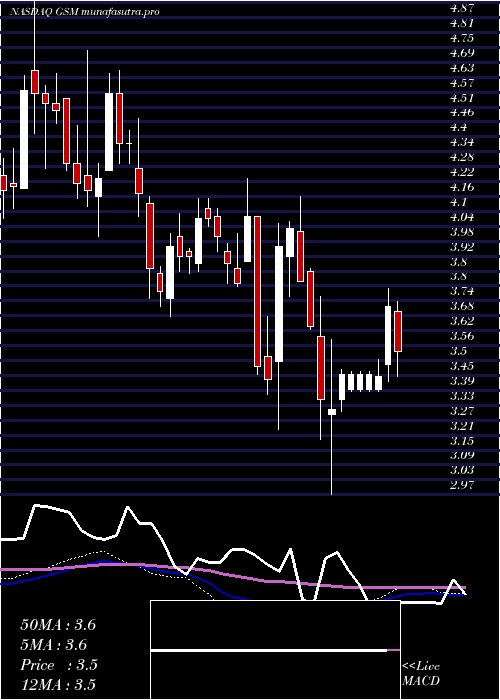Screen dimensions: 500x700
Task: Click the last red candlestick on the chart
Action: pos(398,331)
